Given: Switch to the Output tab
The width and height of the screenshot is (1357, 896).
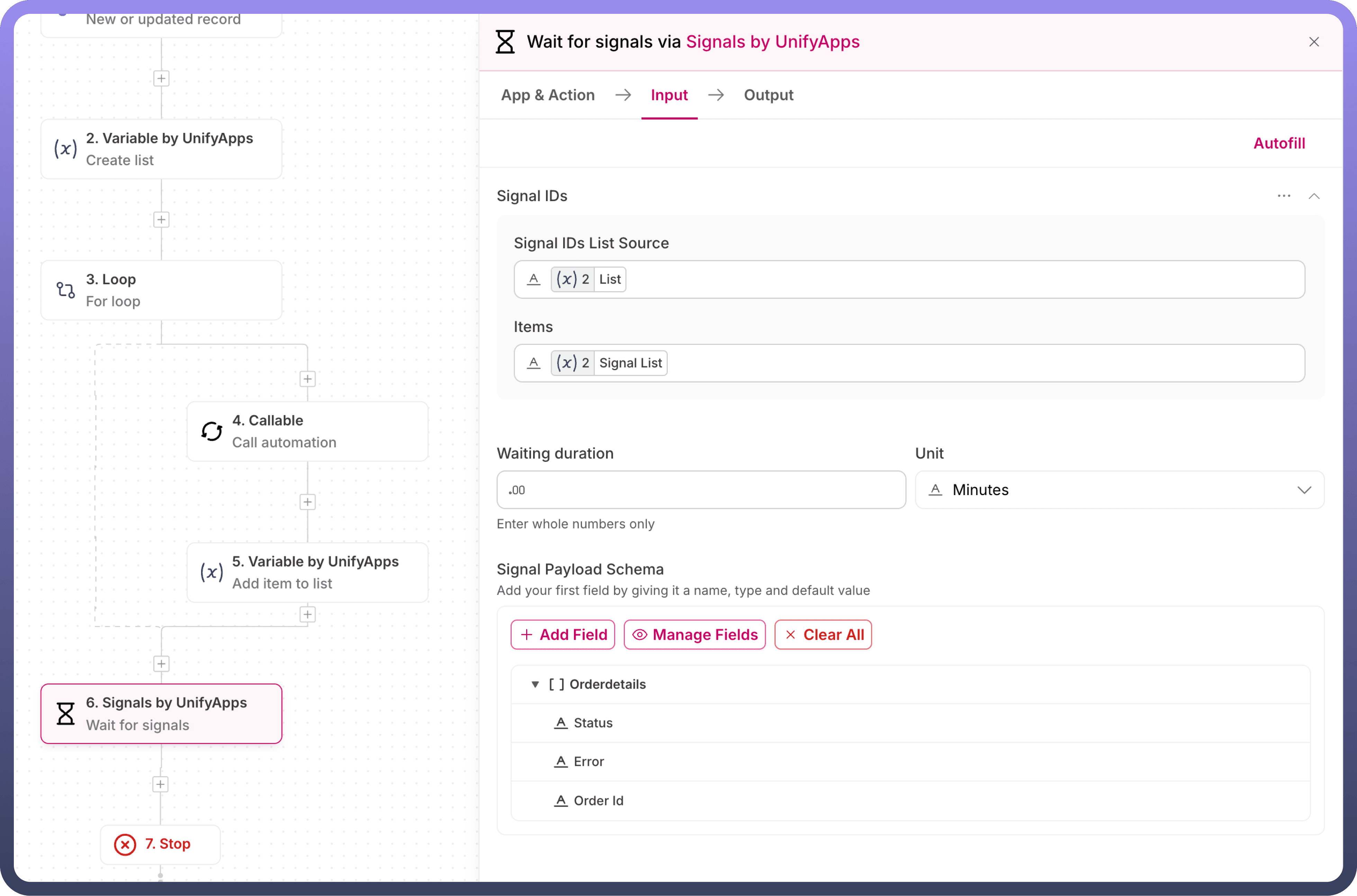Looking at the screenshot, I should click(768, 95).
